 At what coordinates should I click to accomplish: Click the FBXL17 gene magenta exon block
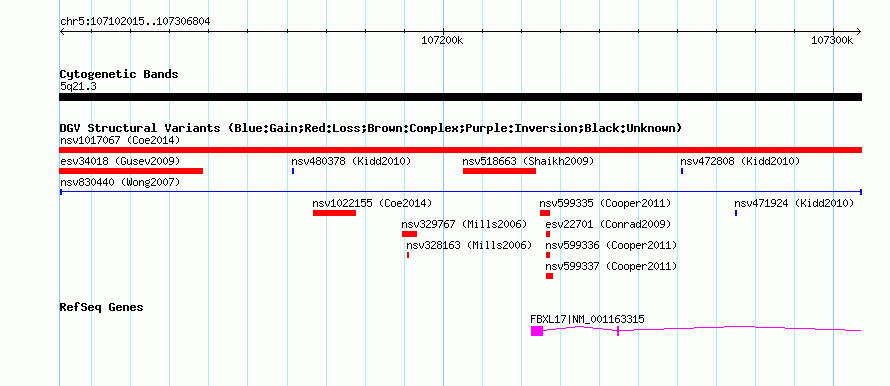coord(537,331)
